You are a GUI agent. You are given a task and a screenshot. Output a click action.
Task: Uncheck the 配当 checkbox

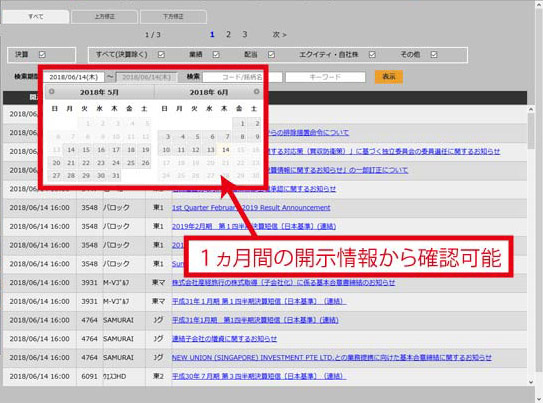(271, 55)
